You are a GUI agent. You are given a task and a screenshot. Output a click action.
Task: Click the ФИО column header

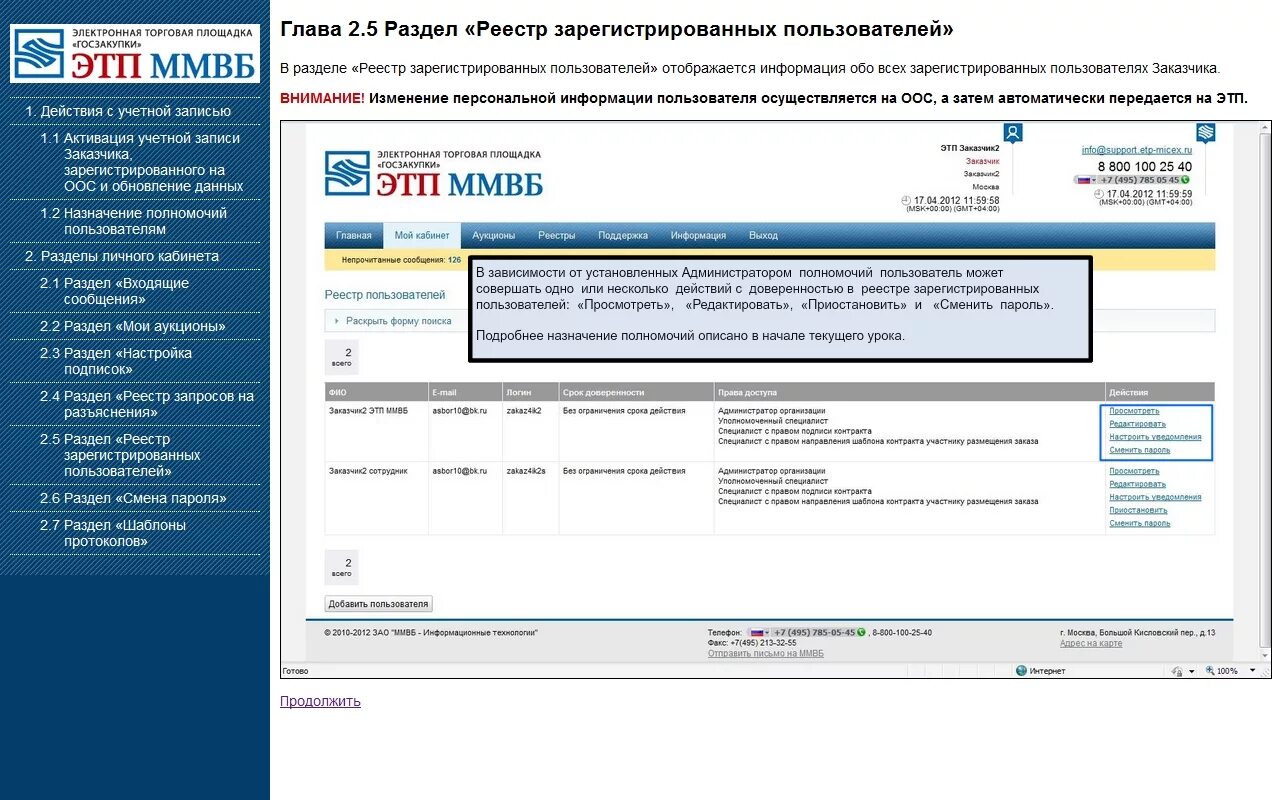[x=376, y=392]
